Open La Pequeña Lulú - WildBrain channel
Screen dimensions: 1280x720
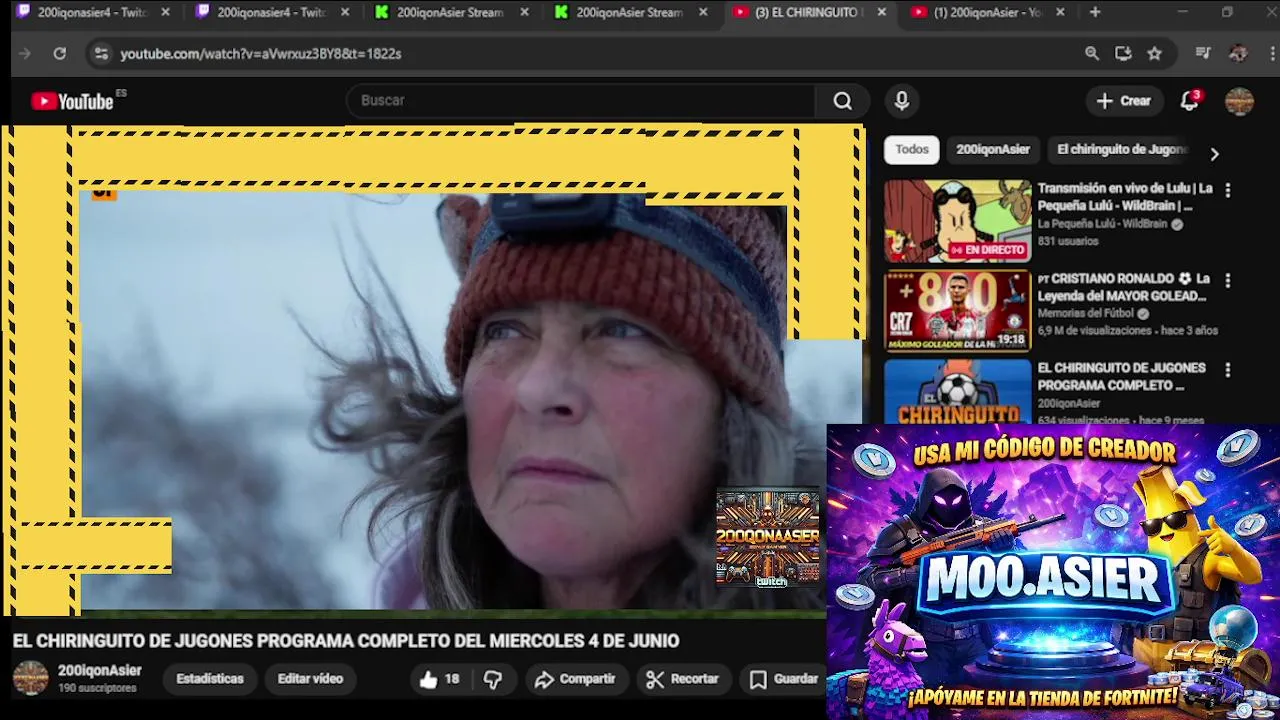coord(1101,224)
